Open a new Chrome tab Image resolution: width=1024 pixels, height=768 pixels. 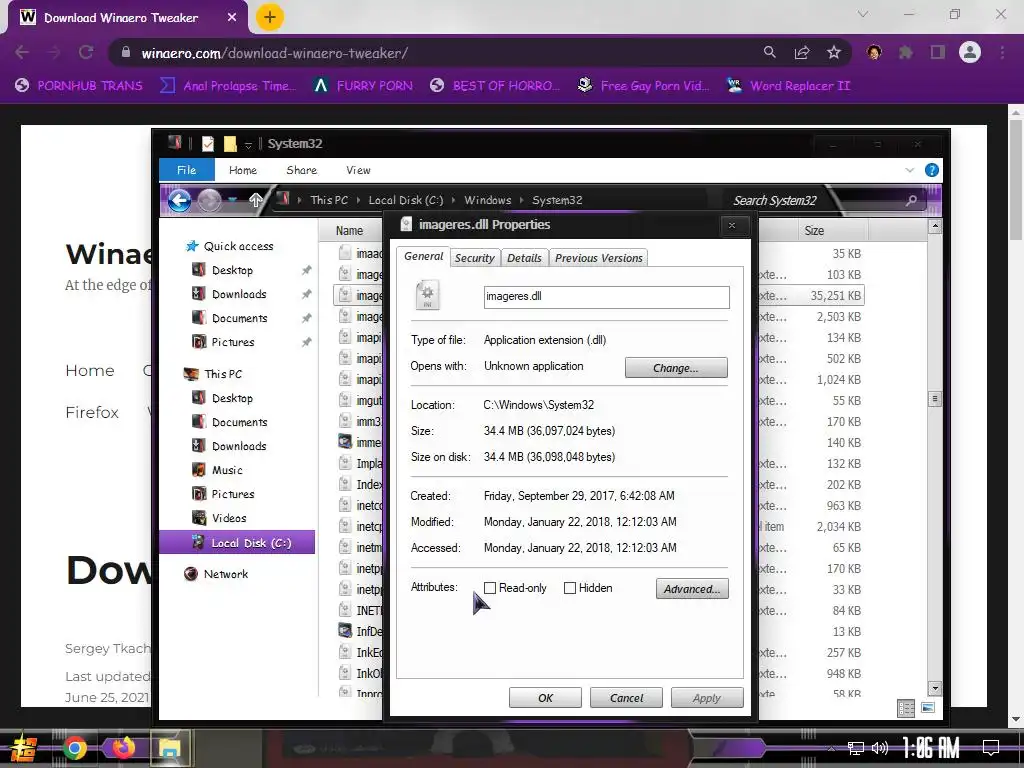(x=270, y=18)
